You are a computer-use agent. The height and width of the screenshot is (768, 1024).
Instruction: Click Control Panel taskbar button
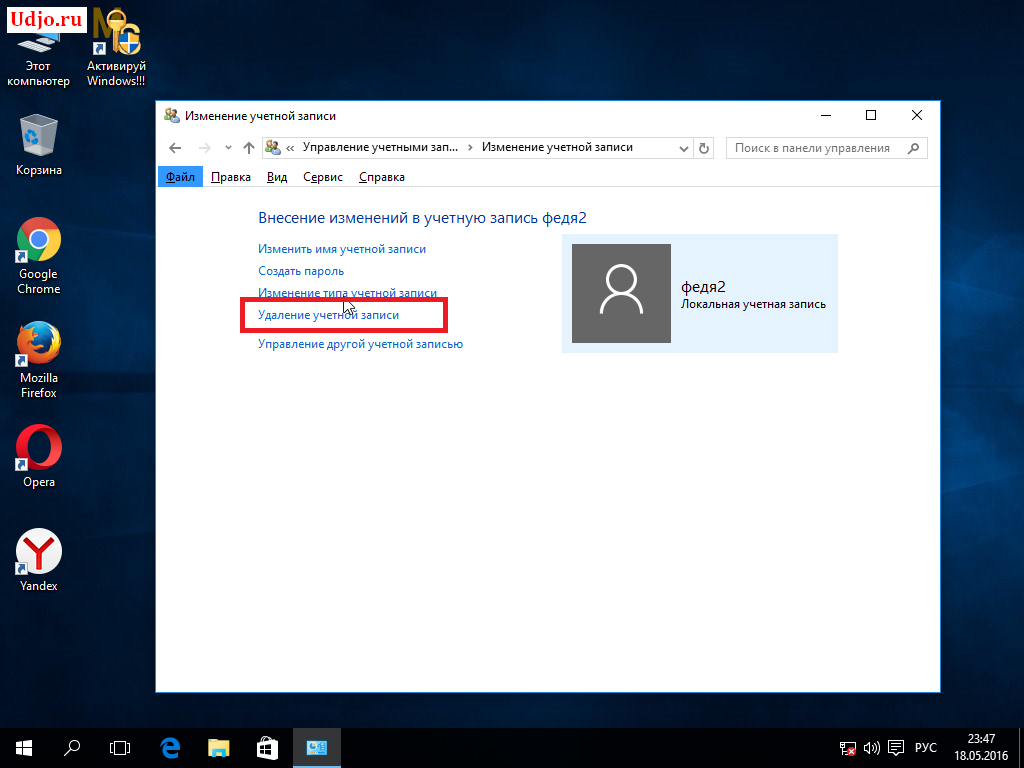(317, 748)
